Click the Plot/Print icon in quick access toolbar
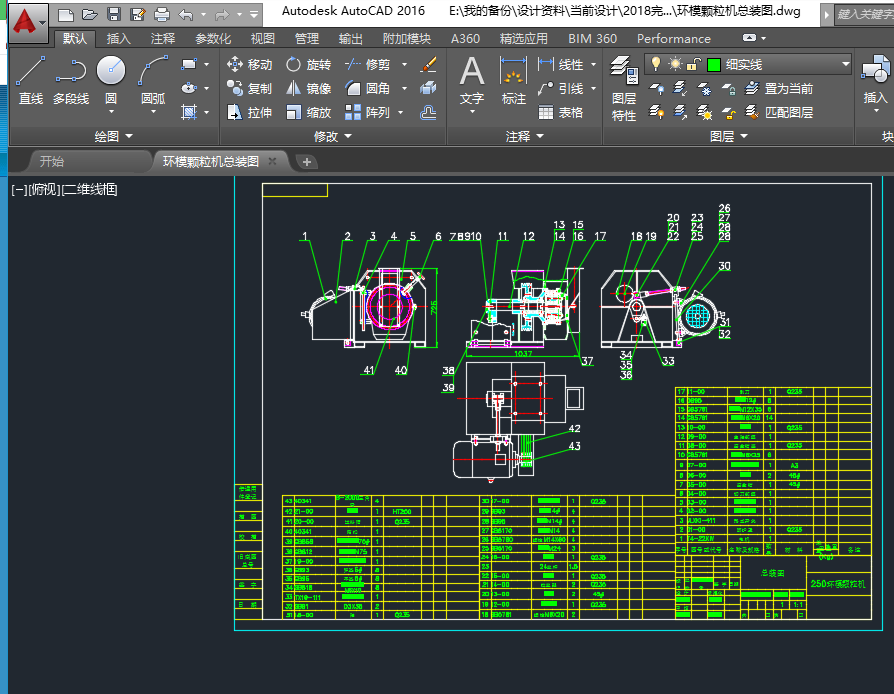Image resolution: width=894 pixels, height=694 pixels. [x=162, y=14]
